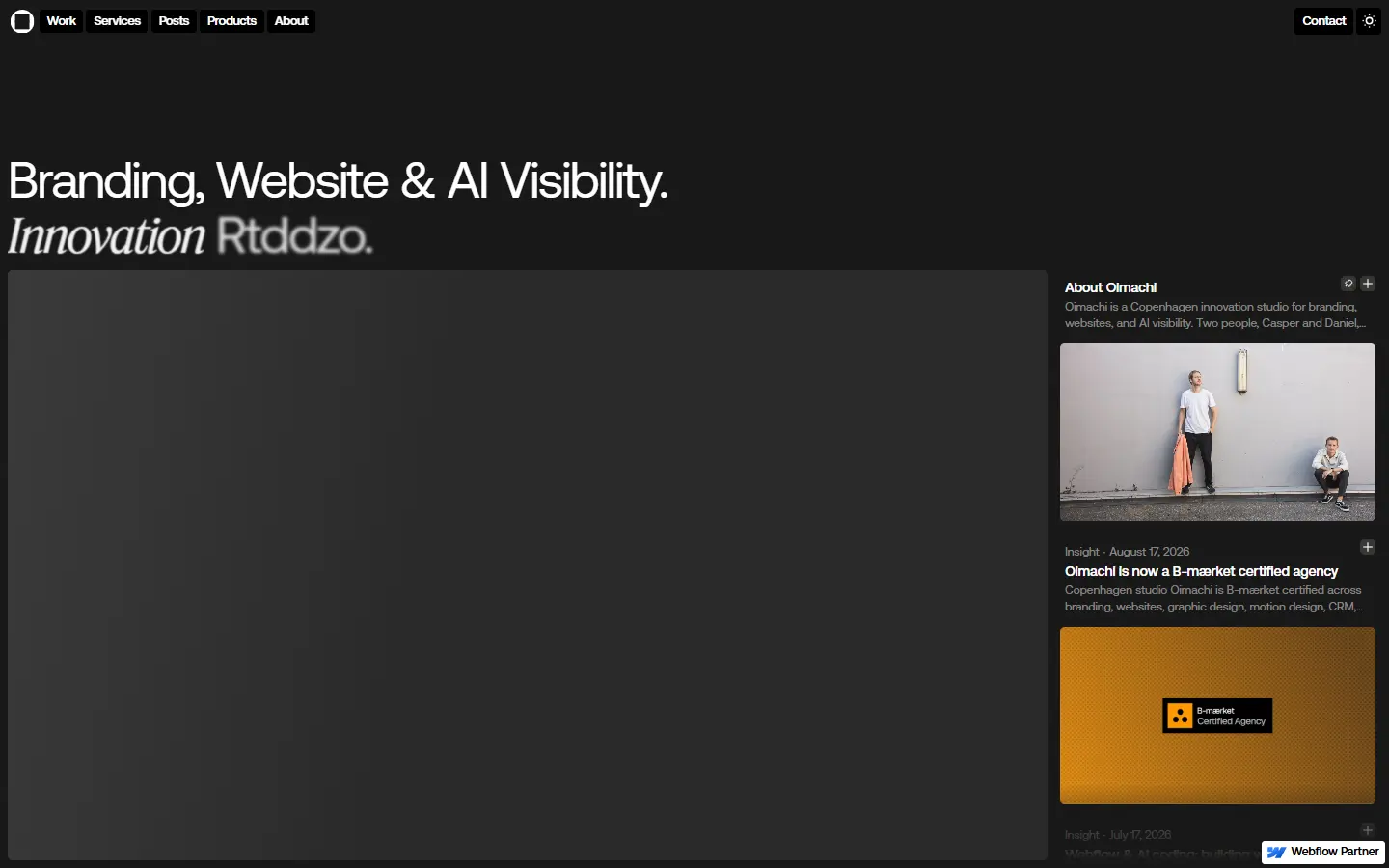Viewport: 1389px width, 868px height.
Task: Open the Work menu item
Action: (x=62, y=21)
